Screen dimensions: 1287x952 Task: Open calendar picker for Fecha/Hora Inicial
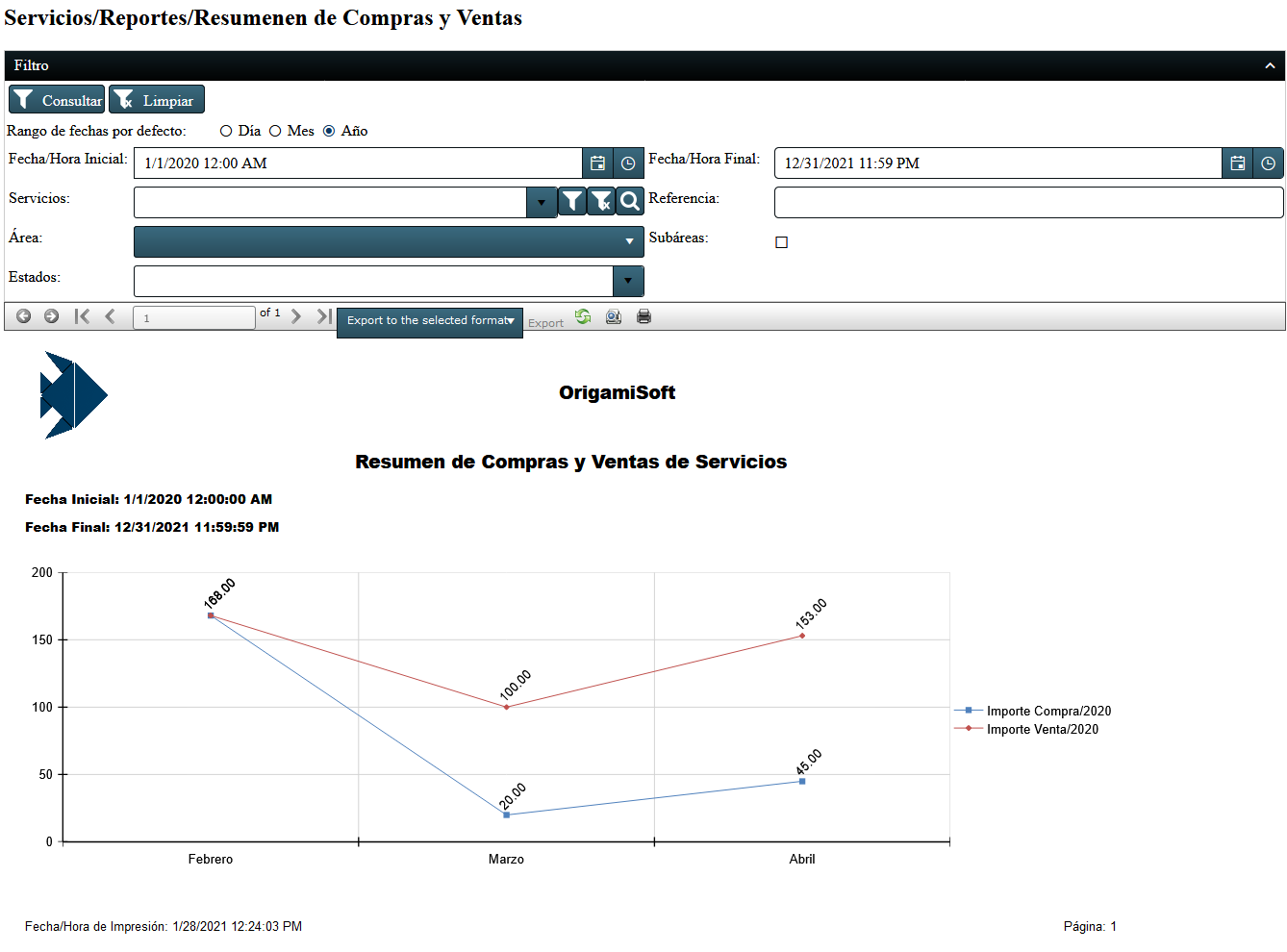point(597,163)
